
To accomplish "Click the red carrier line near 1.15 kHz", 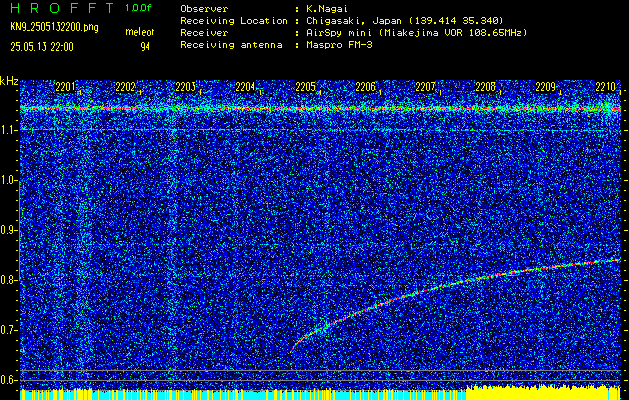I will pyautogui.click(x=320, y=108).
